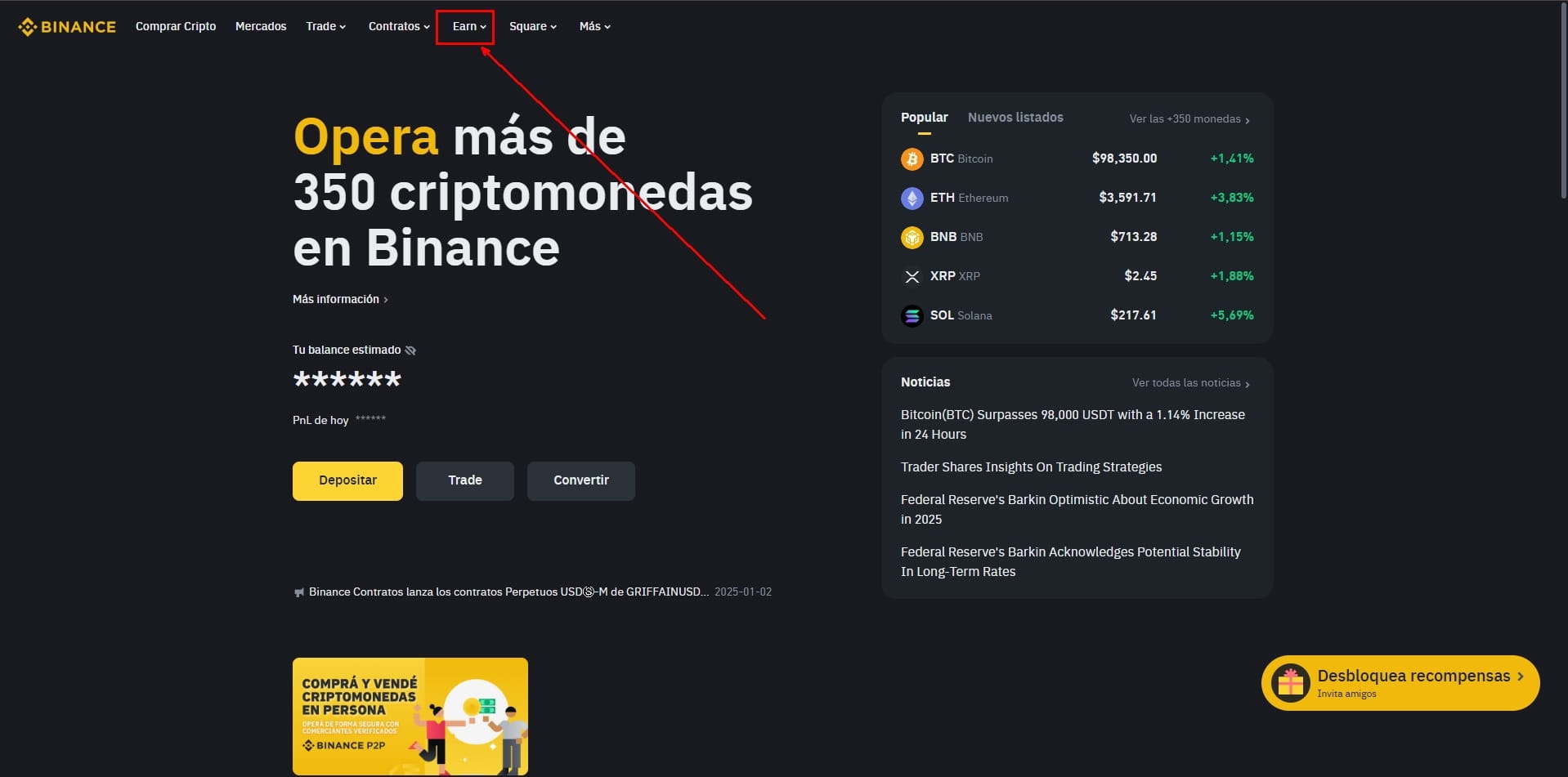This screenshot has height=777, width=1568.
Task: Open Barkin Acknowledges Potential Stability news
Action: [1071, 562]
